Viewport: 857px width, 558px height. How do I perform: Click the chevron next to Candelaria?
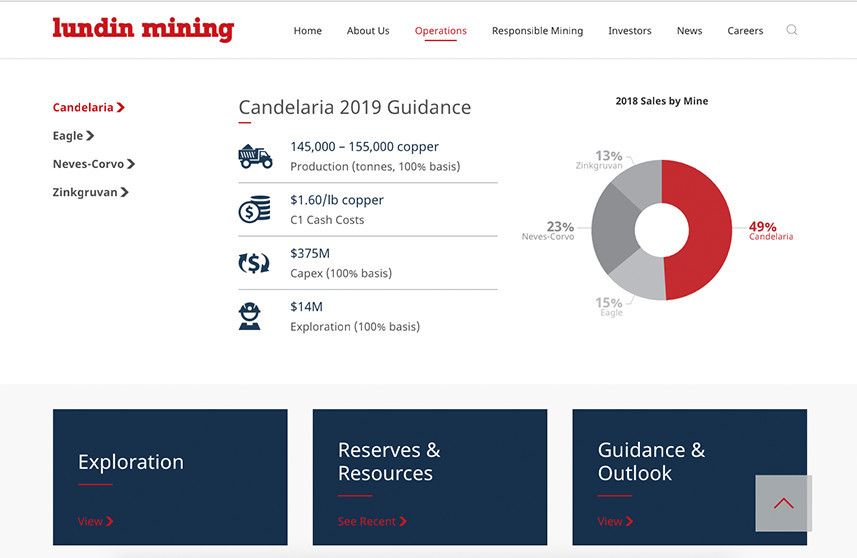tap(121, 108)
